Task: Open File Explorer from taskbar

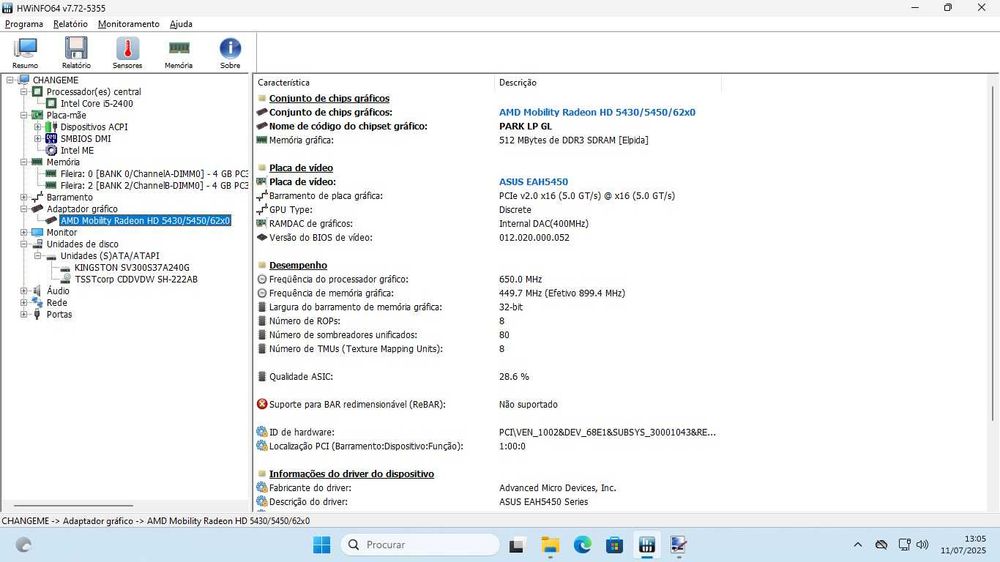Action: coord(550,545)
